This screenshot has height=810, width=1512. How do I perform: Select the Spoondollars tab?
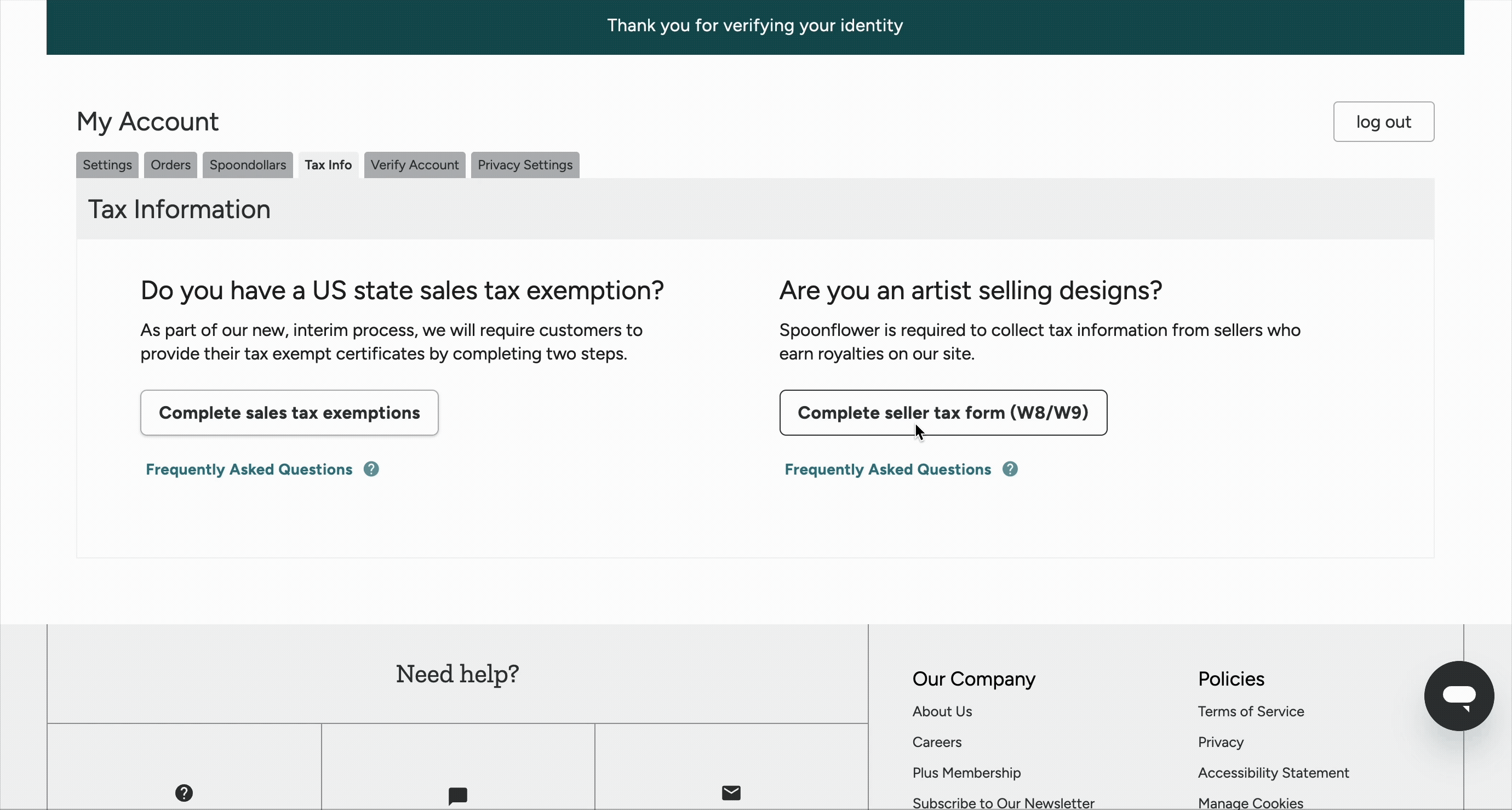(247, 165)
